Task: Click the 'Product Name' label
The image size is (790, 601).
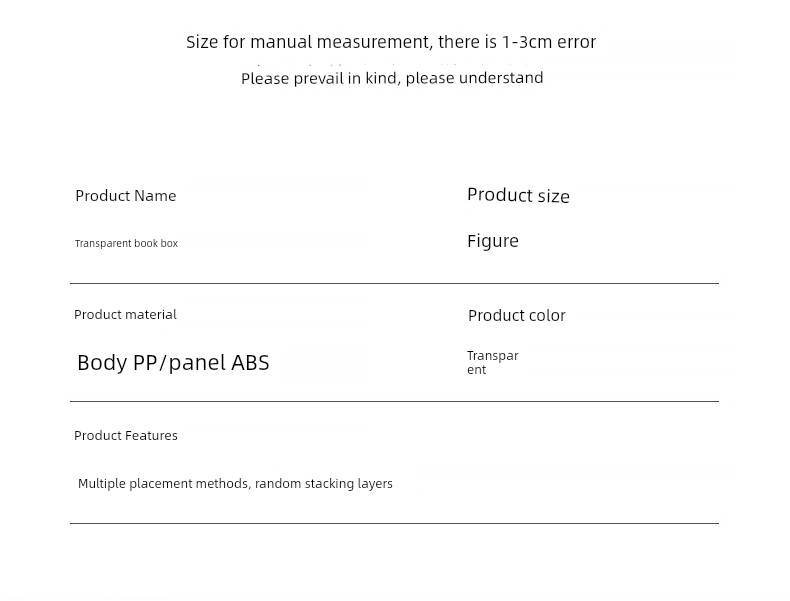Action: [x=125, y=195]
